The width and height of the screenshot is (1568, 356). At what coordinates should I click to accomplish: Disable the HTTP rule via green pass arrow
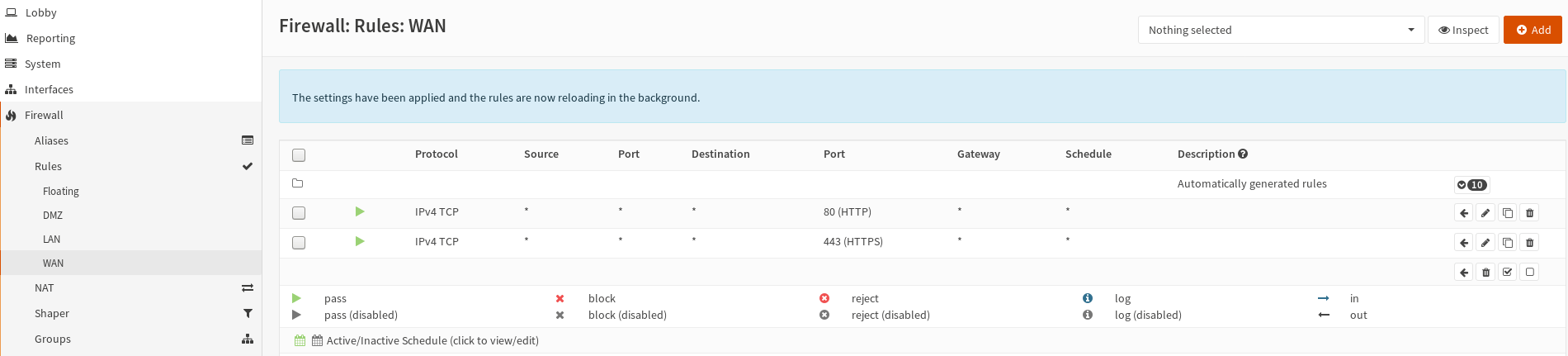click(x=360, y=212)
